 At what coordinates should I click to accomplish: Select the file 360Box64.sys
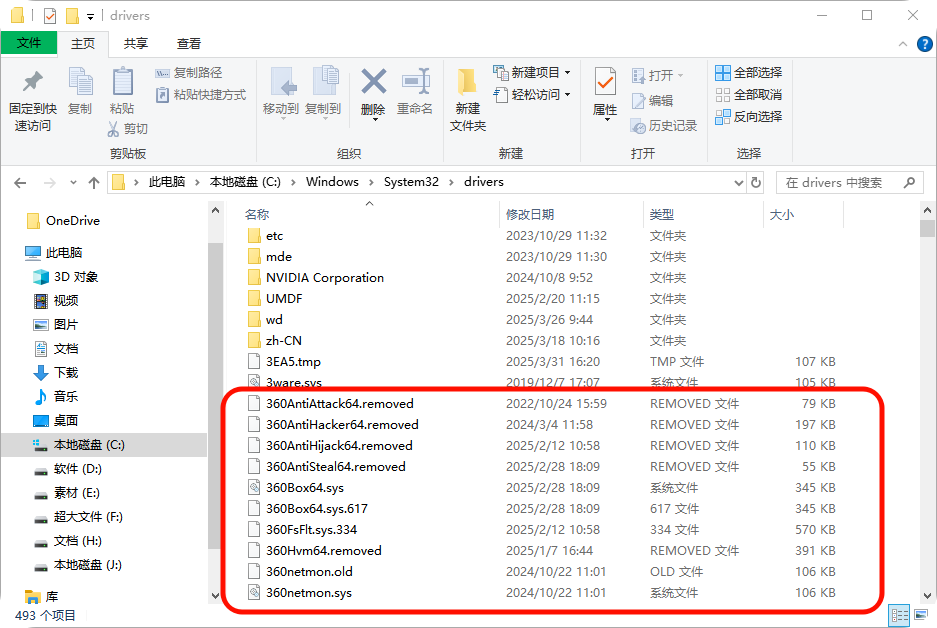[305, 488]
